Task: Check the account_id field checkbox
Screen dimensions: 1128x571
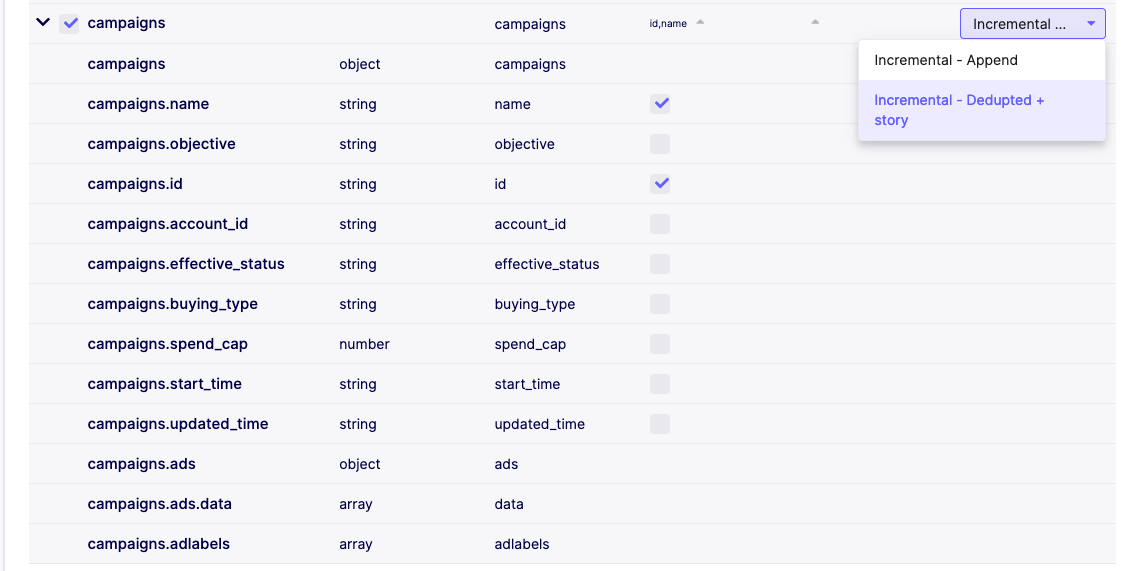Action: (x=660, y=224)
